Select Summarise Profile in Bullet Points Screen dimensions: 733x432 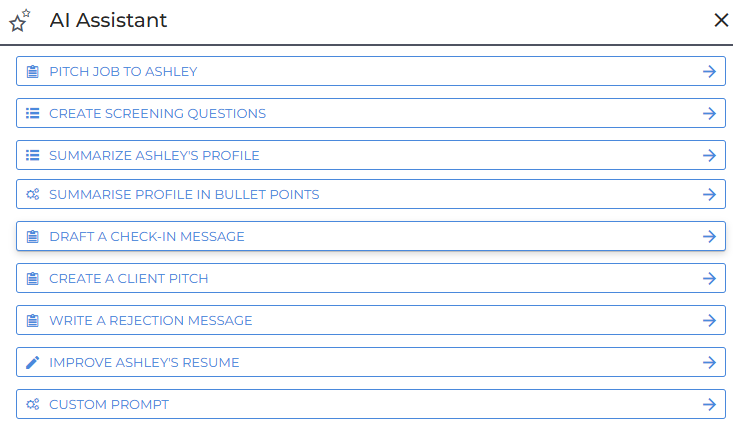[x=184, y=194]
